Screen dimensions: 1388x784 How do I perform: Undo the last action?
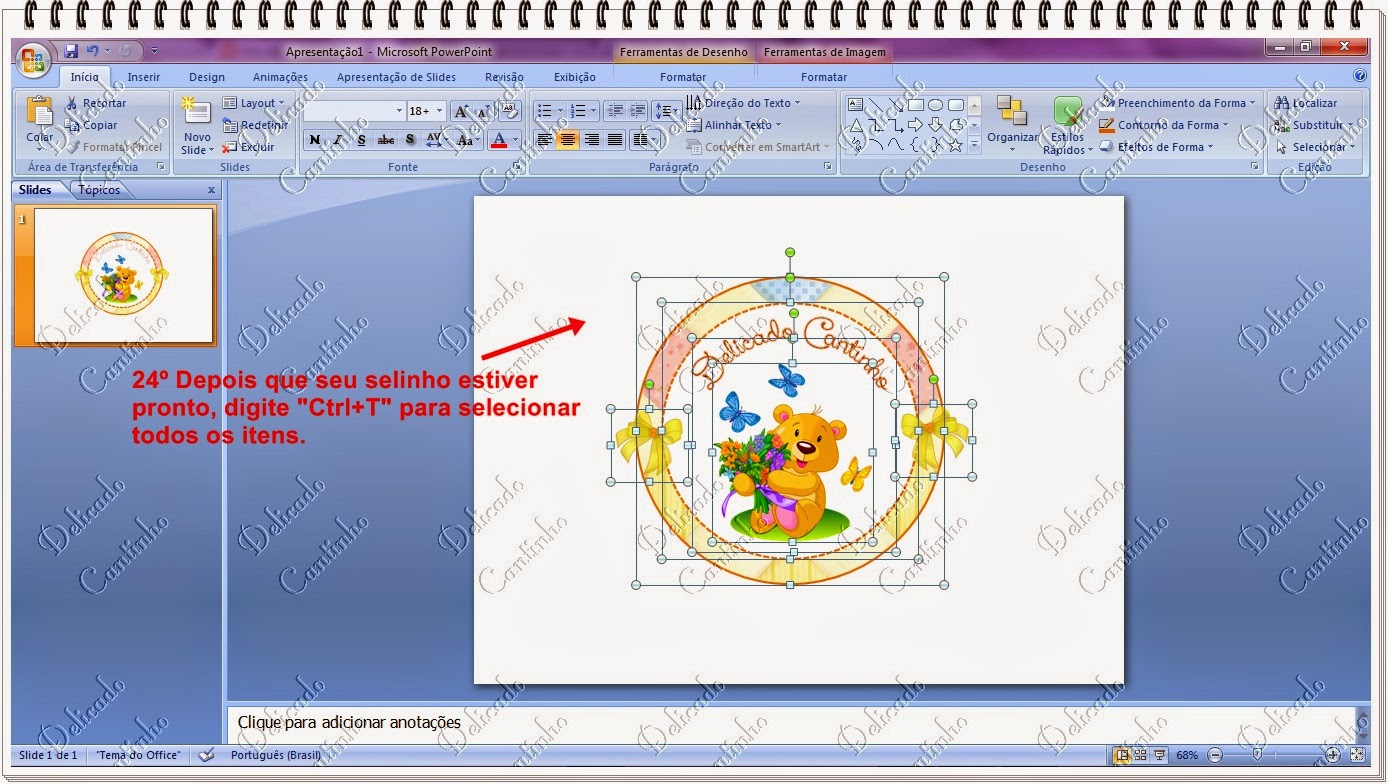[x=93, y=51]
